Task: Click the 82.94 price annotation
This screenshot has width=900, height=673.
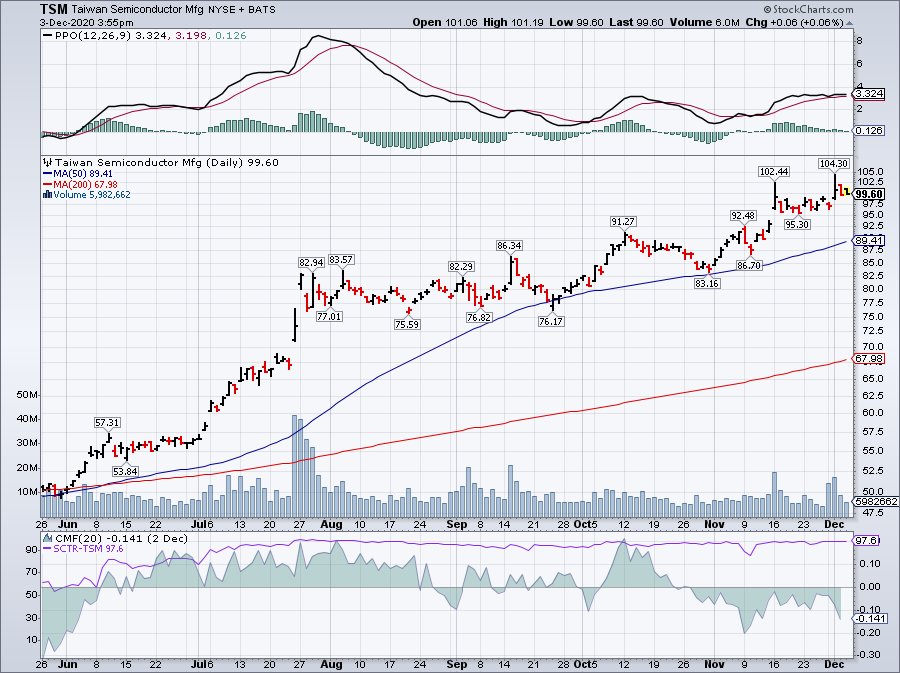Action: coord(311,262)
